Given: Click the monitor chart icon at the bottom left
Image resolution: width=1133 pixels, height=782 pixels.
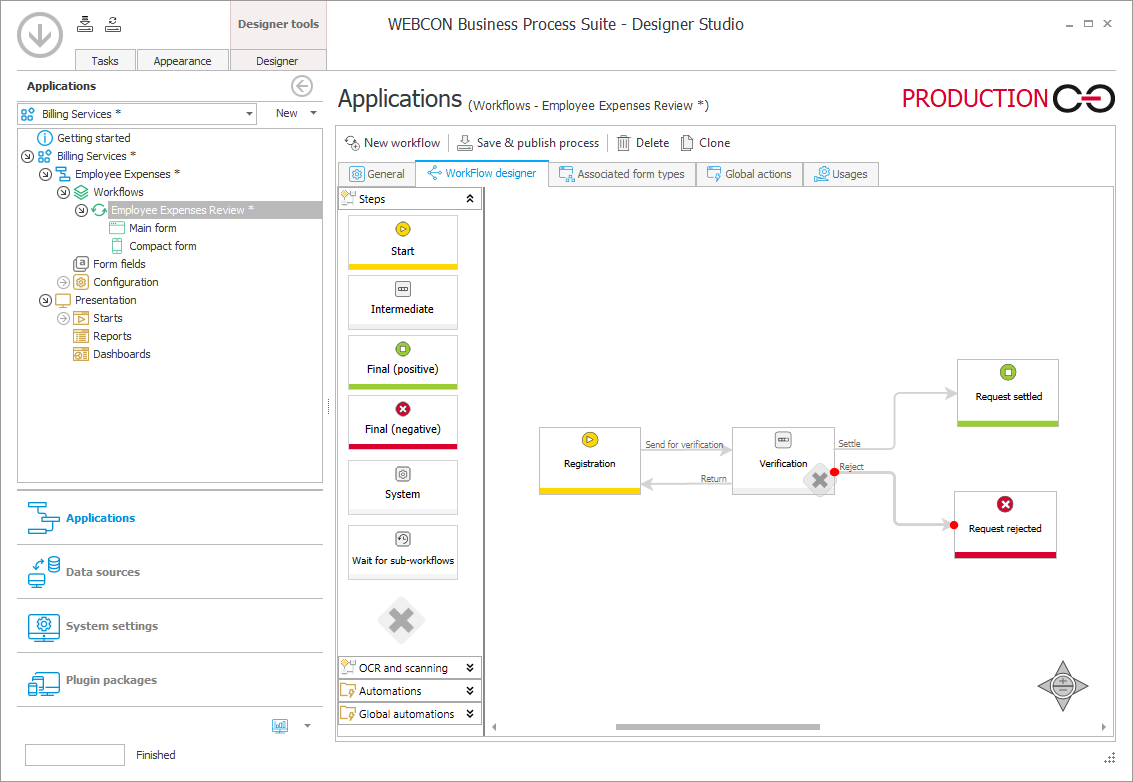Looking at the screenshot, I should pos(280,726).
